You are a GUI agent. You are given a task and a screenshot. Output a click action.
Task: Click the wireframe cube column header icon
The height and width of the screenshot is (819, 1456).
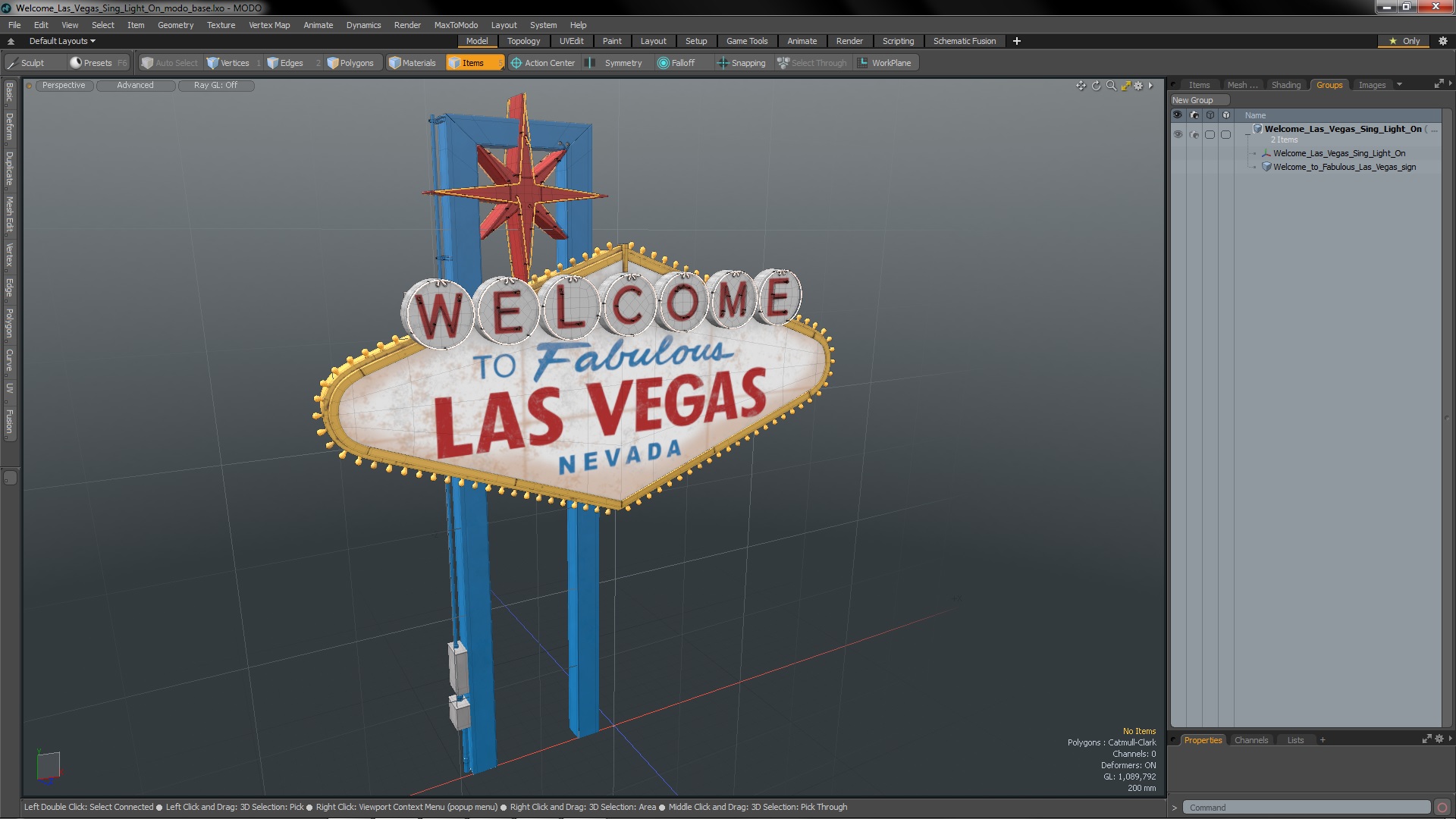click(1210, 115)
